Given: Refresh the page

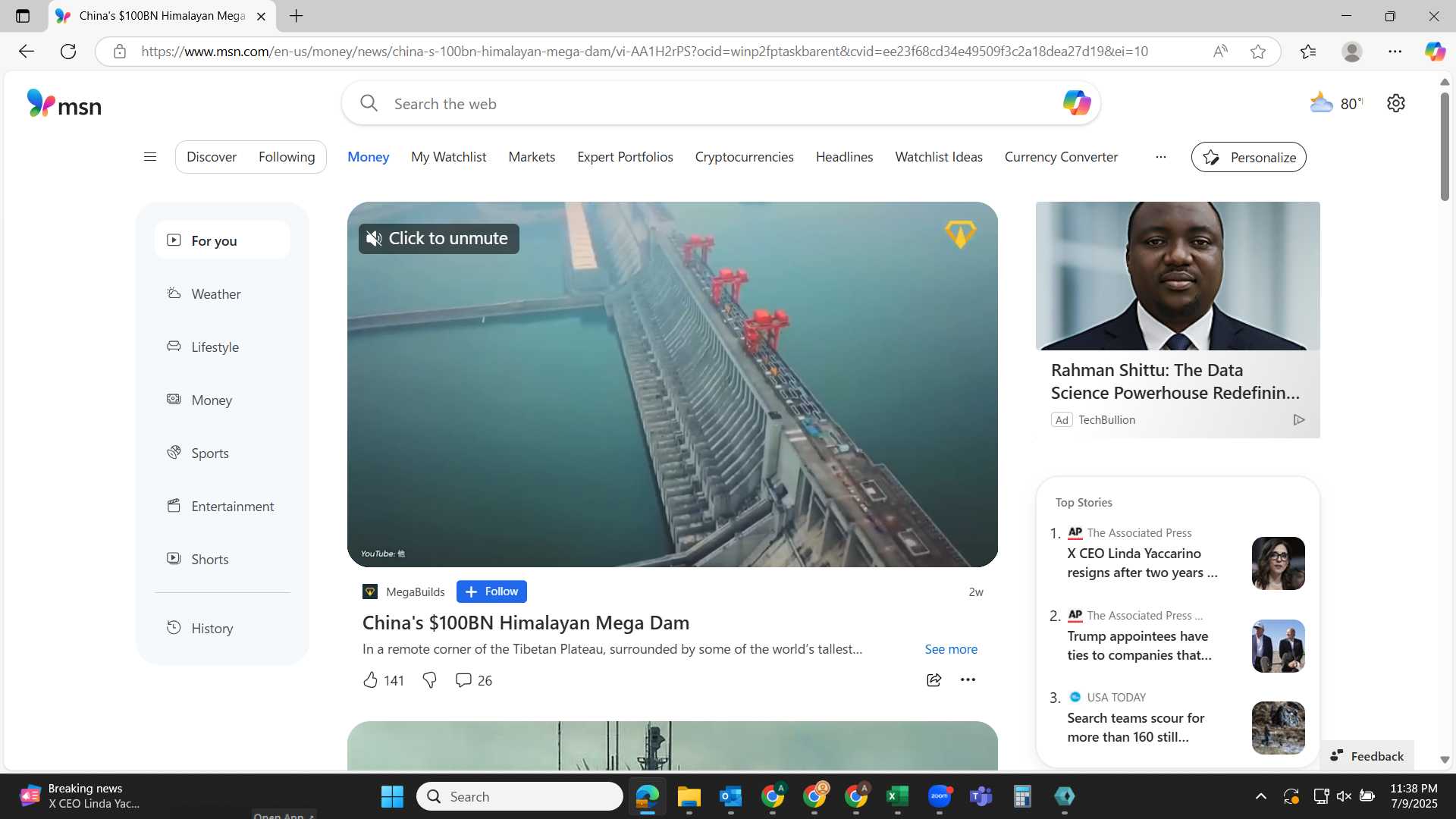Looking at the screenshot, I should [x=68, y=52].
